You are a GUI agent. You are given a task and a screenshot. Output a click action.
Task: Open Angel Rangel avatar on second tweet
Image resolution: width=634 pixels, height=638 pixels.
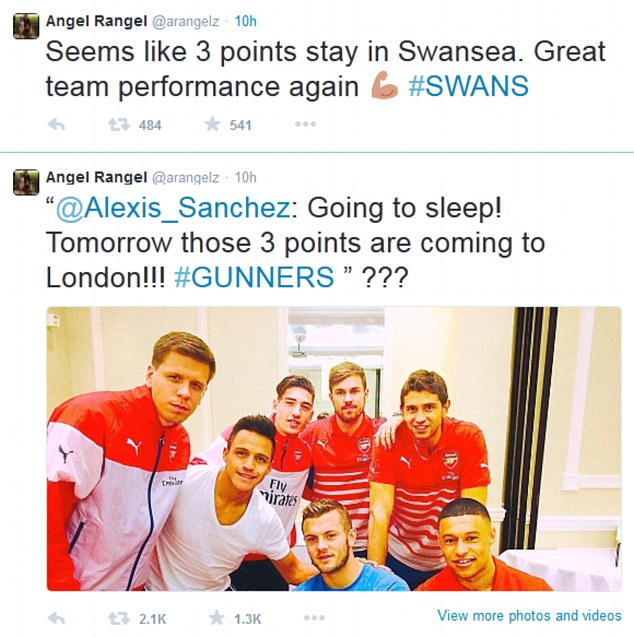(26, 182)
